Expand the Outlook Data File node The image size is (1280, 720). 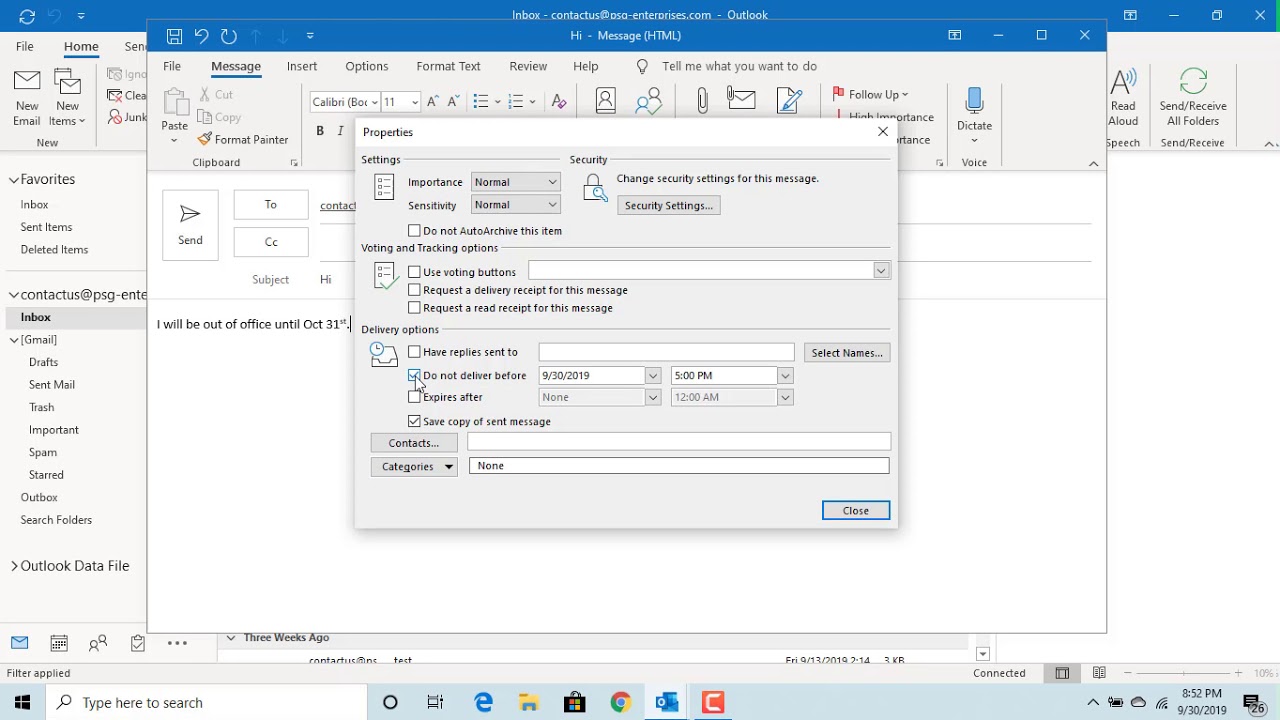pos(14,566)
